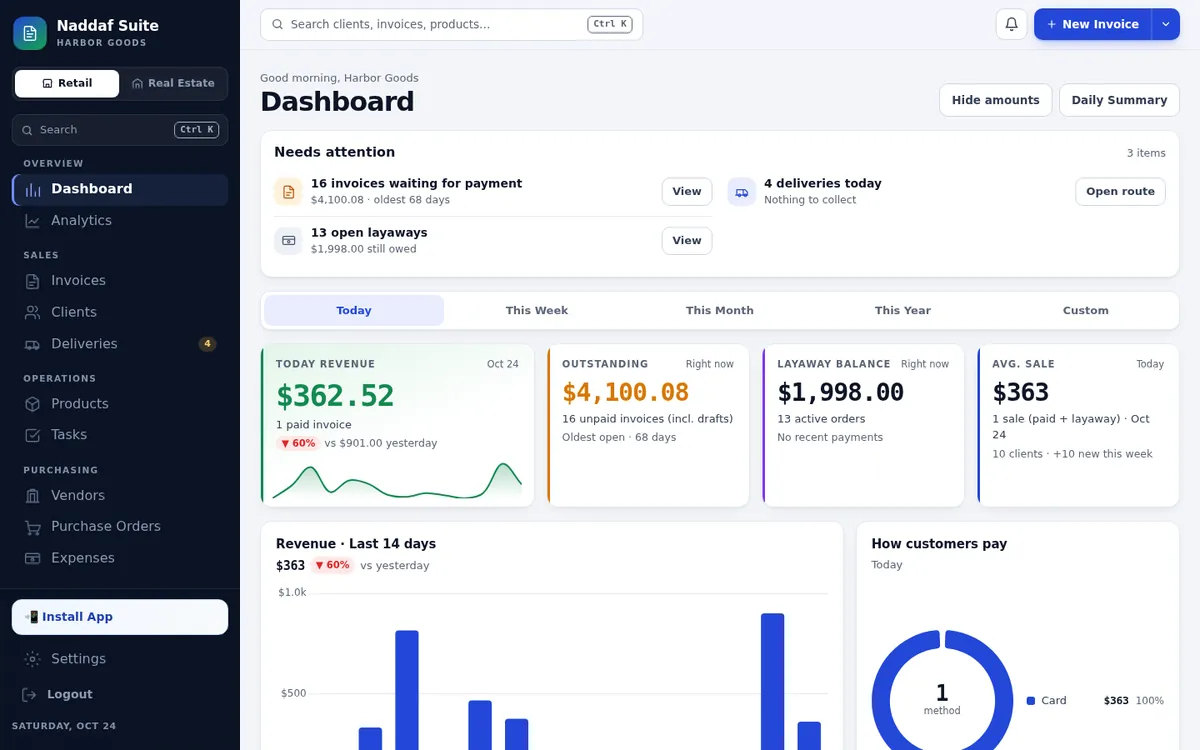View the 13 open layaways
The image size is (1200, 750).
click(x=687, y=240)
